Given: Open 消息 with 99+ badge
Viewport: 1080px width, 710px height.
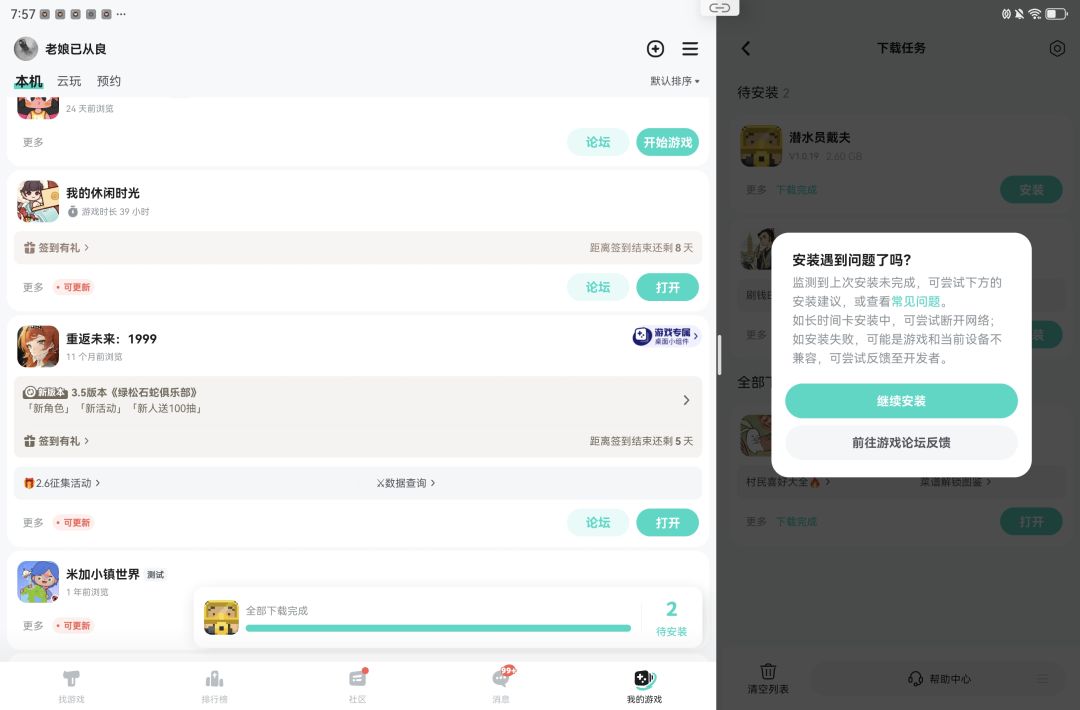Looking at the screenshot, I should pyautogui.click(x=501, y=686).
